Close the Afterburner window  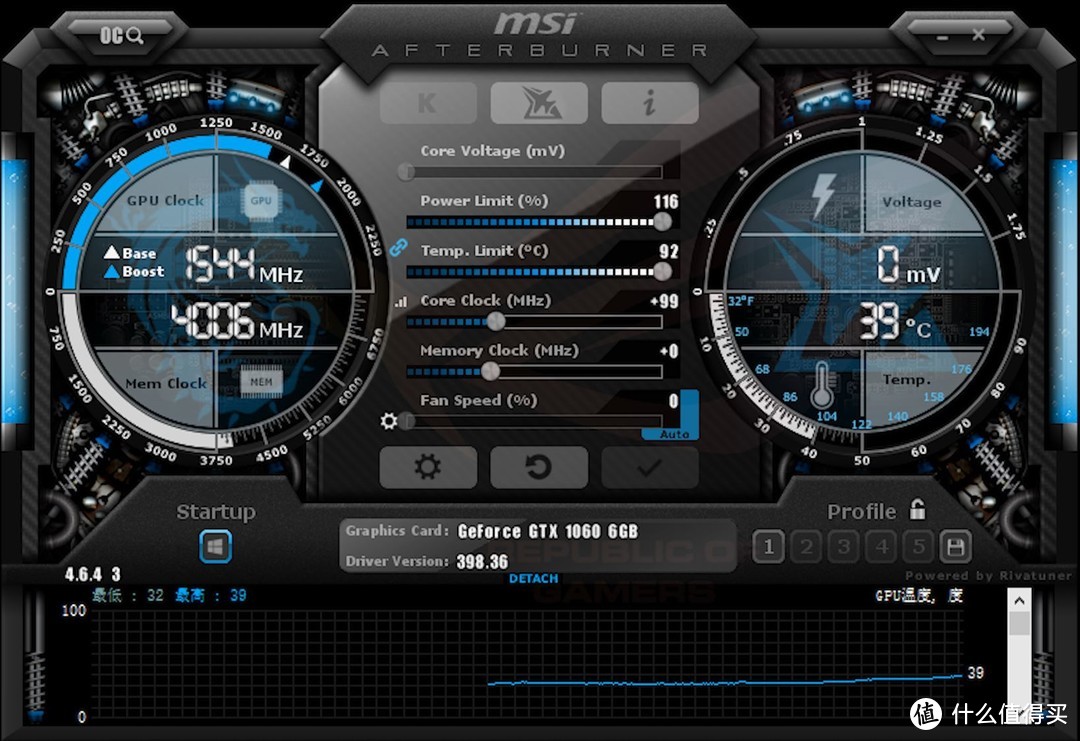click(978, 34)
